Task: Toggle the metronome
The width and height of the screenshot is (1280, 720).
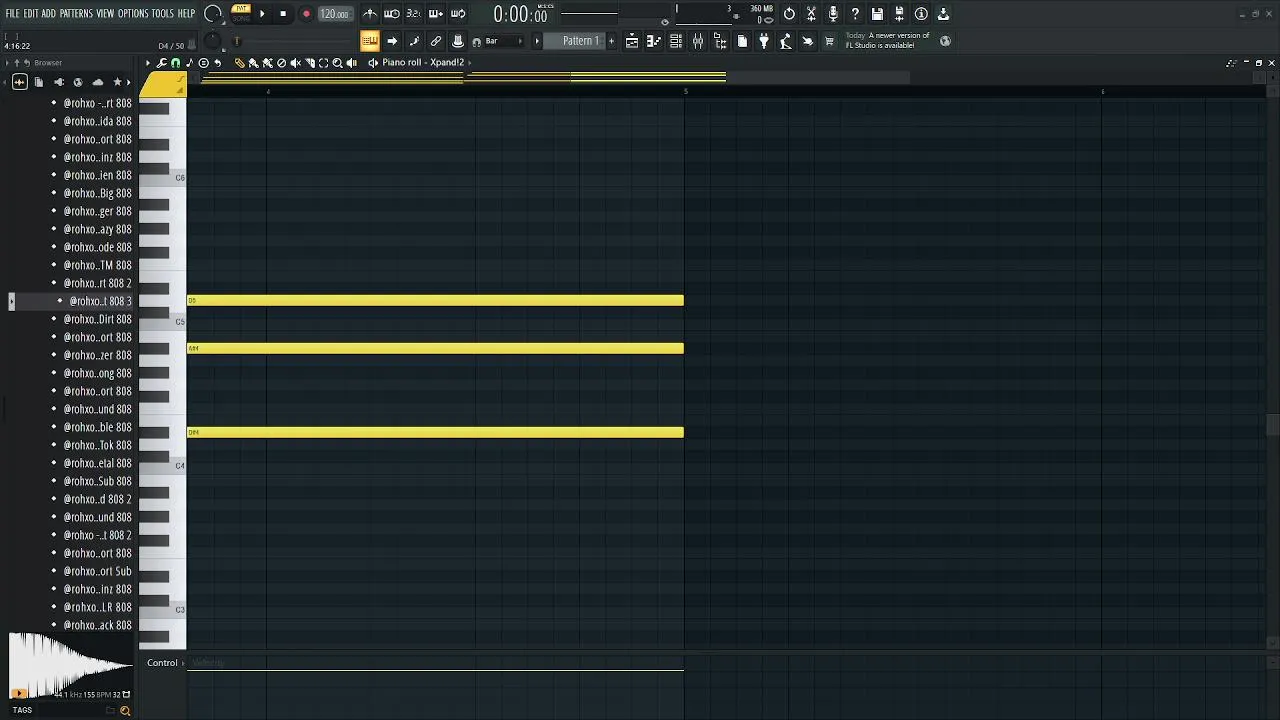Action: coord(370,14)
